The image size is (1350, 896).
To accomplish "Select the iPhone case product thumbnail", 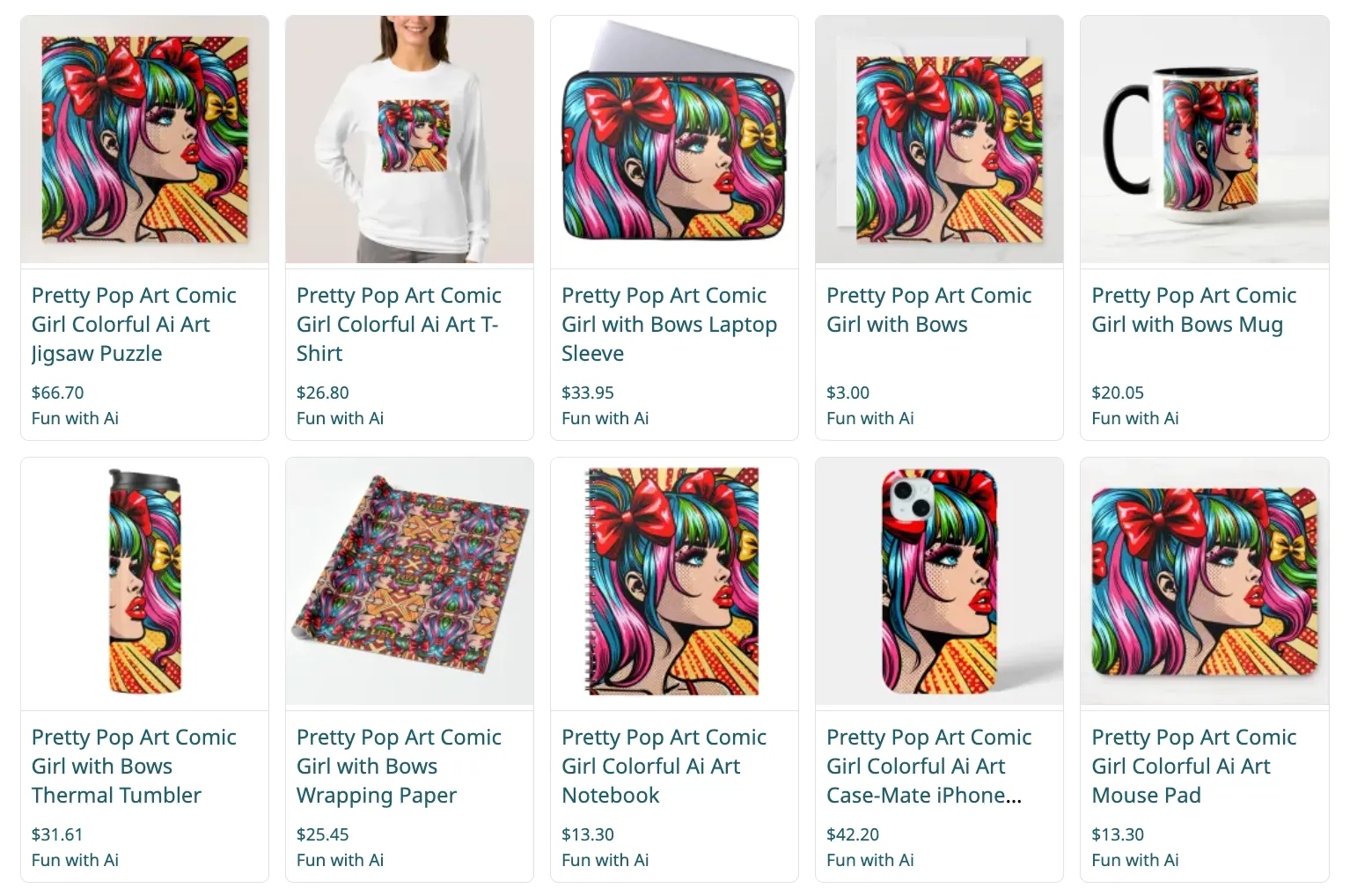I will (x=939, y=581).
